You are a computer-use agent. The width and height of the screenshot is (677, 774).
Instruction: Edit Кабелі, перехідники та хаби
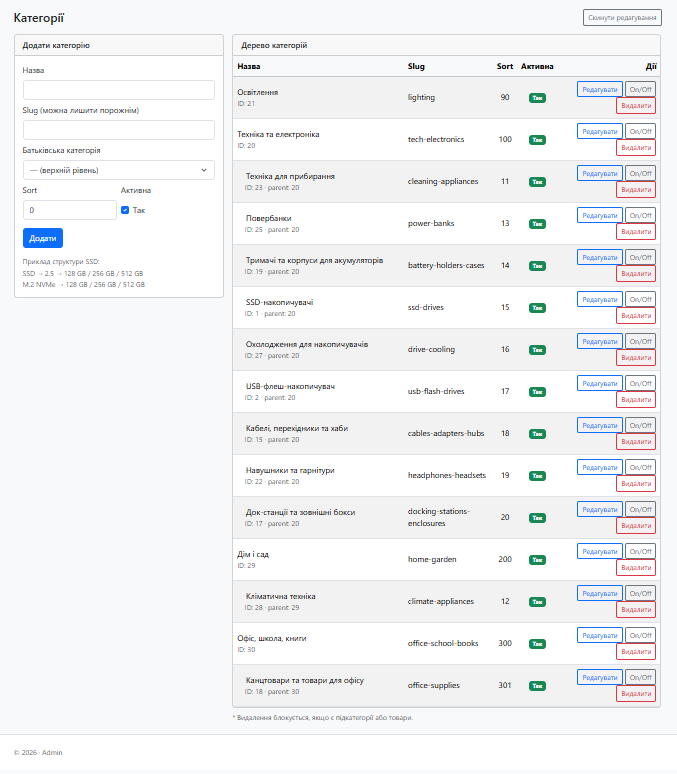(599, 425)
